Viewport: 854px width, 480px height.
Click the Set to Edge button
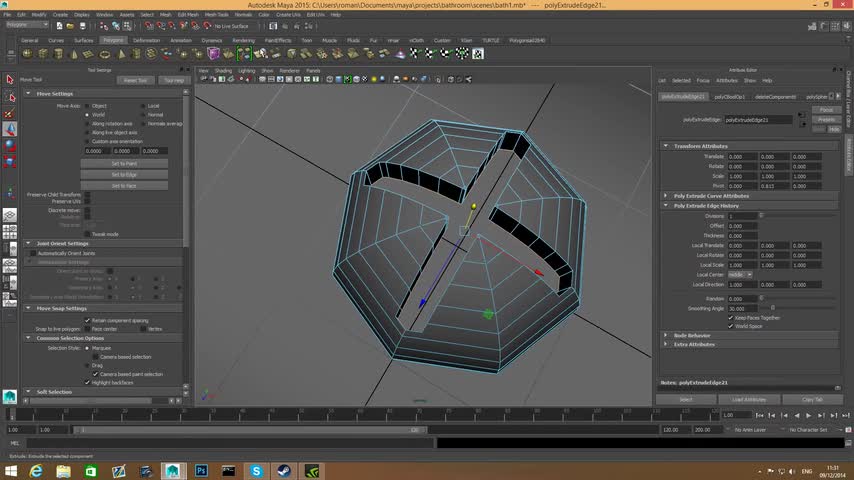point(124,174)
